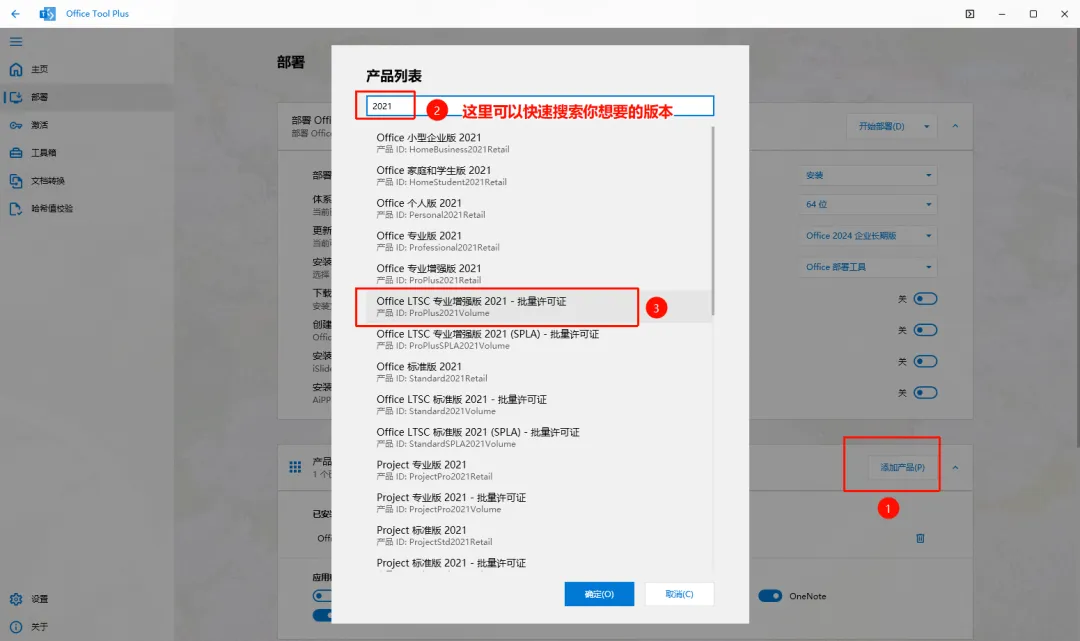The width and height of the screenshot is (1080, 641).
Task: Click the 2021 product search field
Action: click(x=540, y=106)
